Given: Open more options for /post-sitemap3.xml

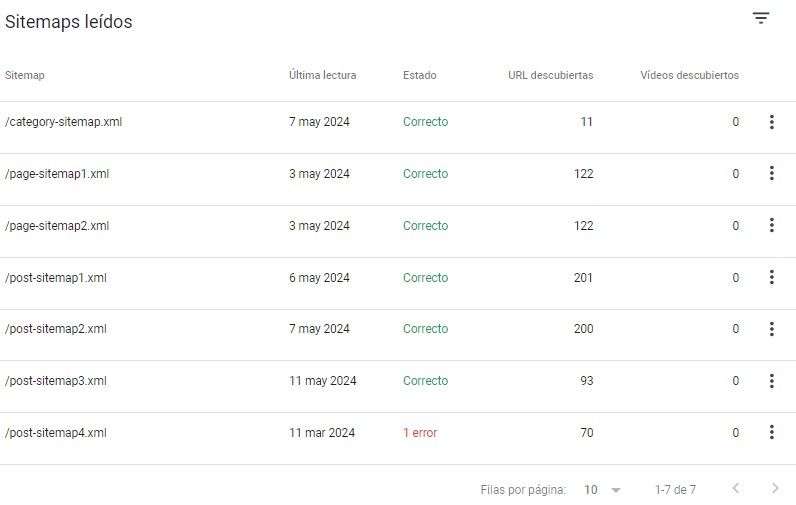Looking at the screenshot, I should point(772,381).
